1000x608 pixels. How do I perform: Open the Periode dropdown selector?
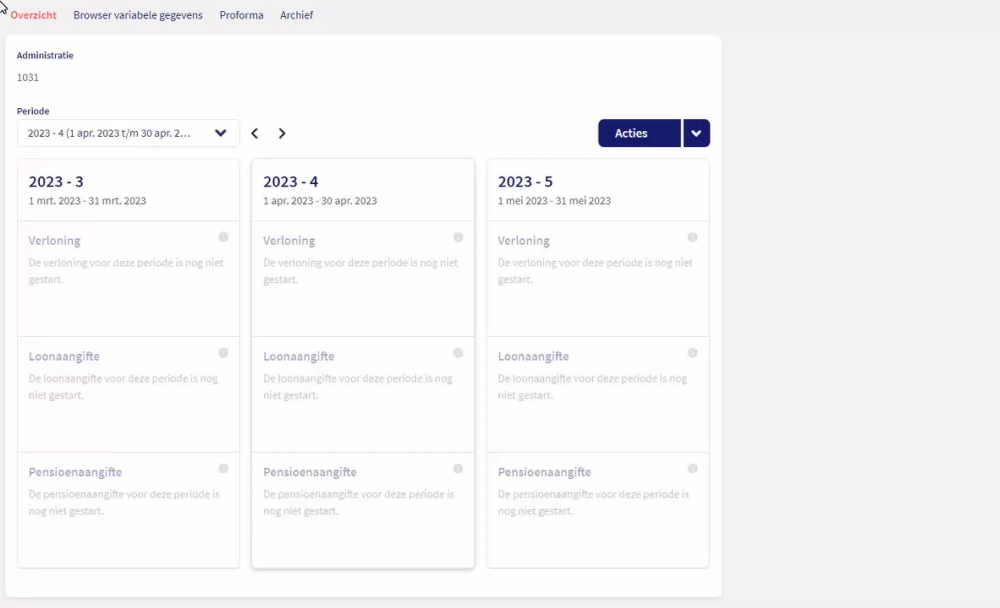click(x=128, y=133)
